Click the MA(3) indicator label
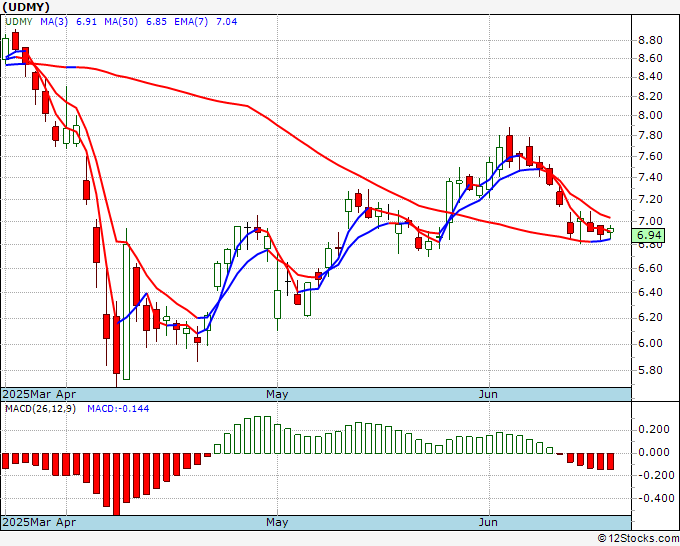Screen dimensions: 680x546 [x=54, y=22]
